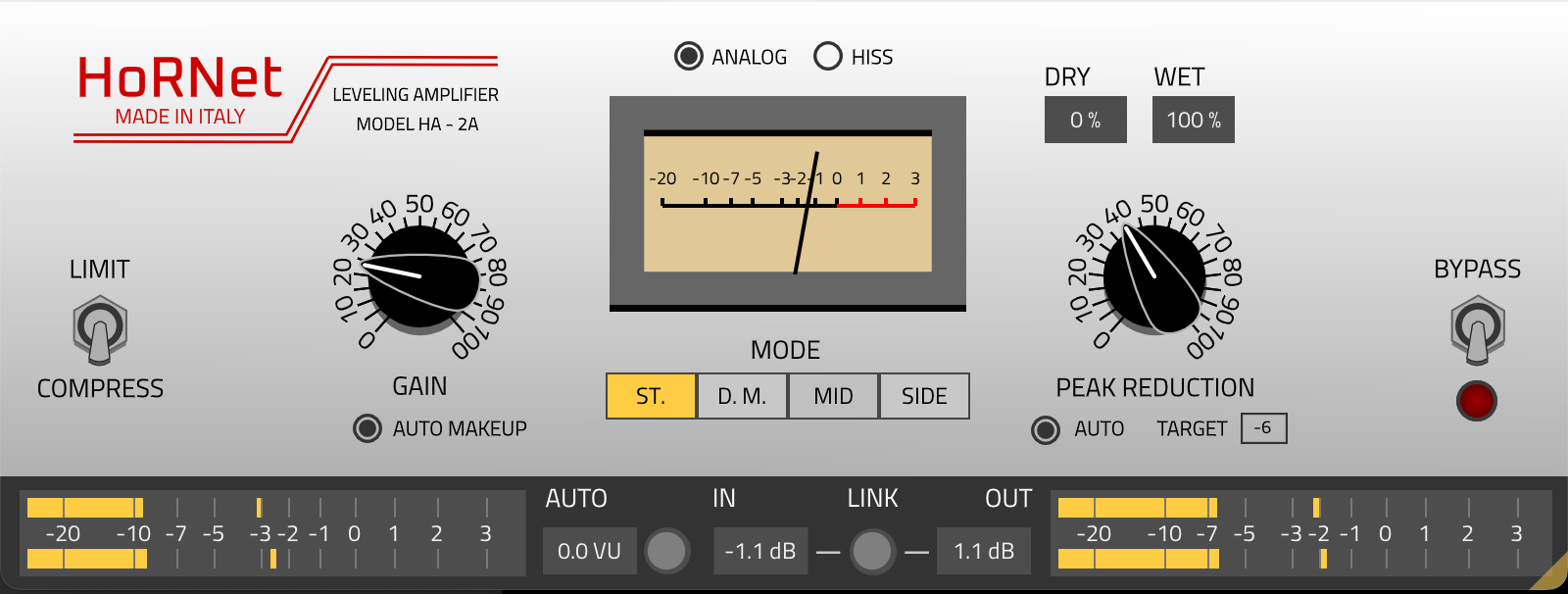Viewport: 1568px width, 594px height.
Task: Click the HoRNet logo
Action: pos(179,77)
